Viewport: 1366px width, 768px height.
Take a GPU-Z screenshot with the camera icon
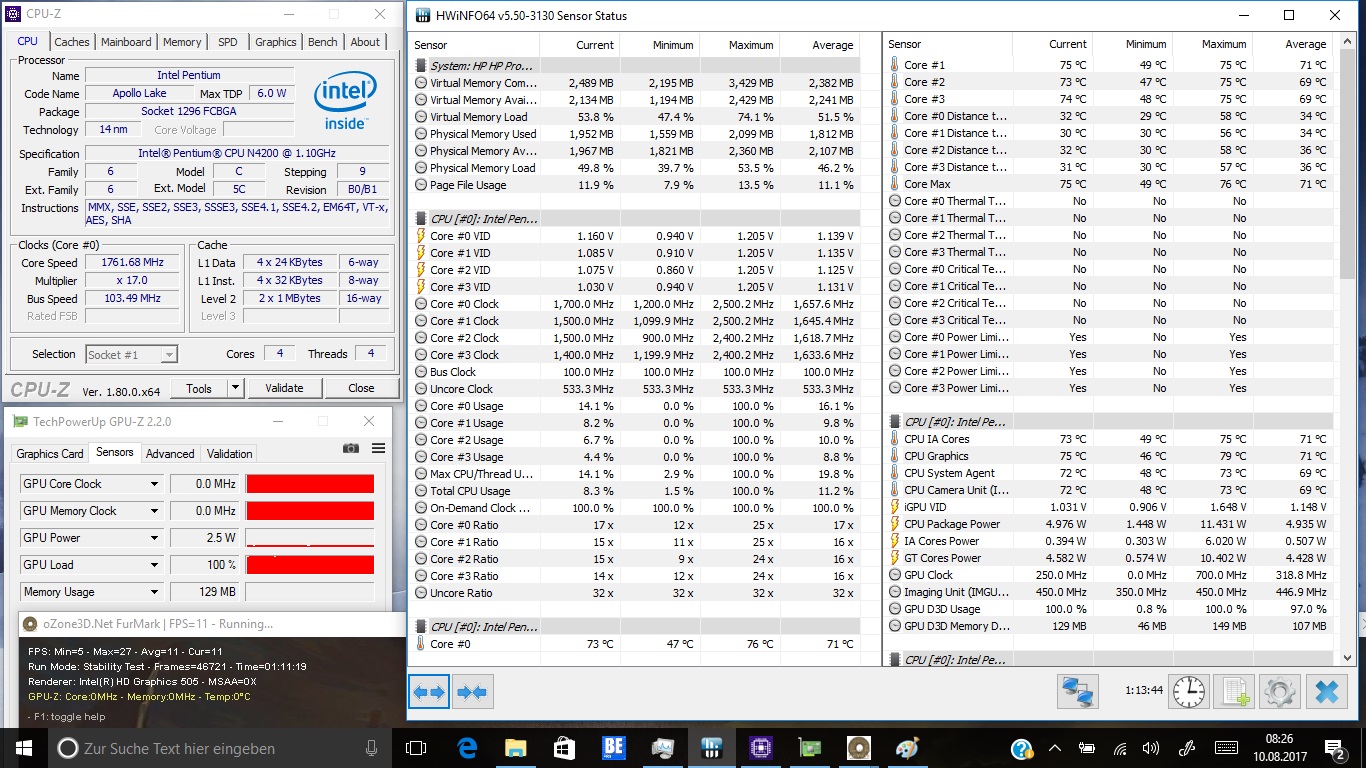(x=351, y=449)
